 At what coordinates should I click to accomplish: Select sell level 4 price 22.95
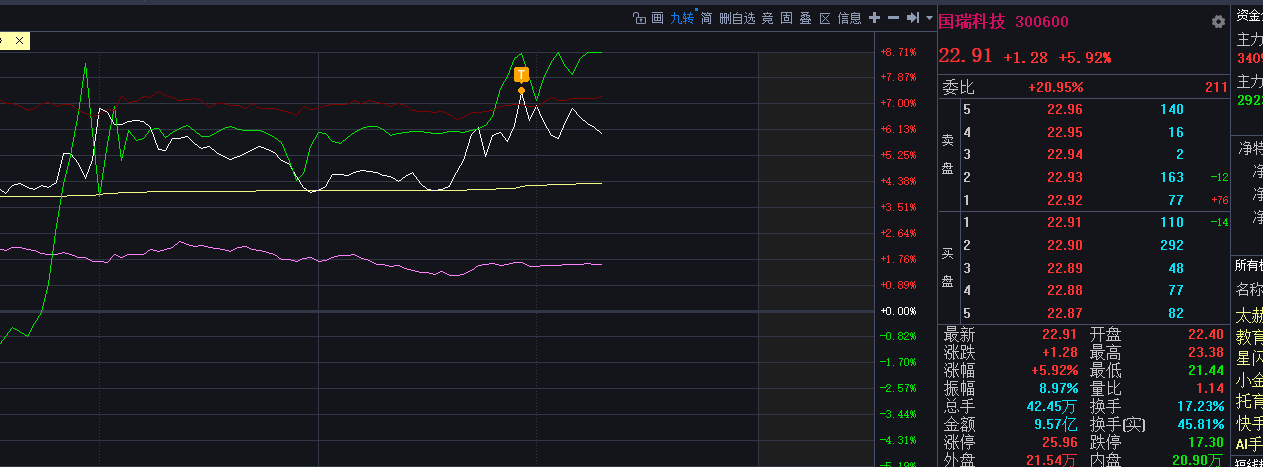tap(1064, 133)
